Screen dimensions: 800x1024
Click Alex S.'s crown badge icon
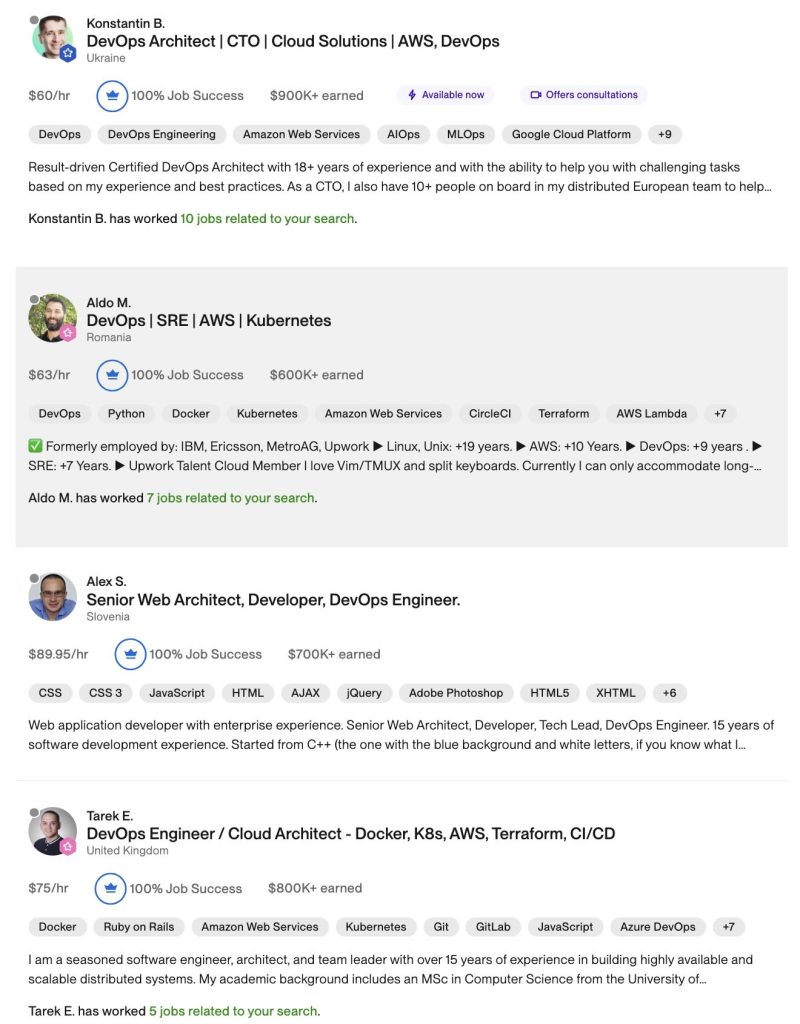pos(131,654)
